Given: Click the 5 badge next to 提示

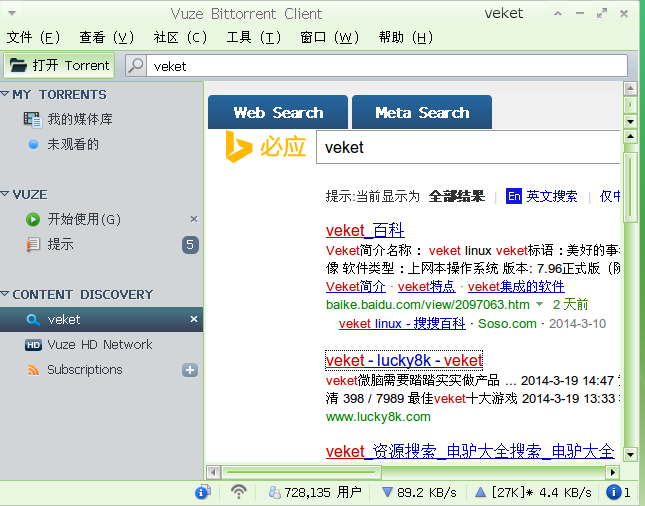Looking at the screenshot, I should click(190, 245).
